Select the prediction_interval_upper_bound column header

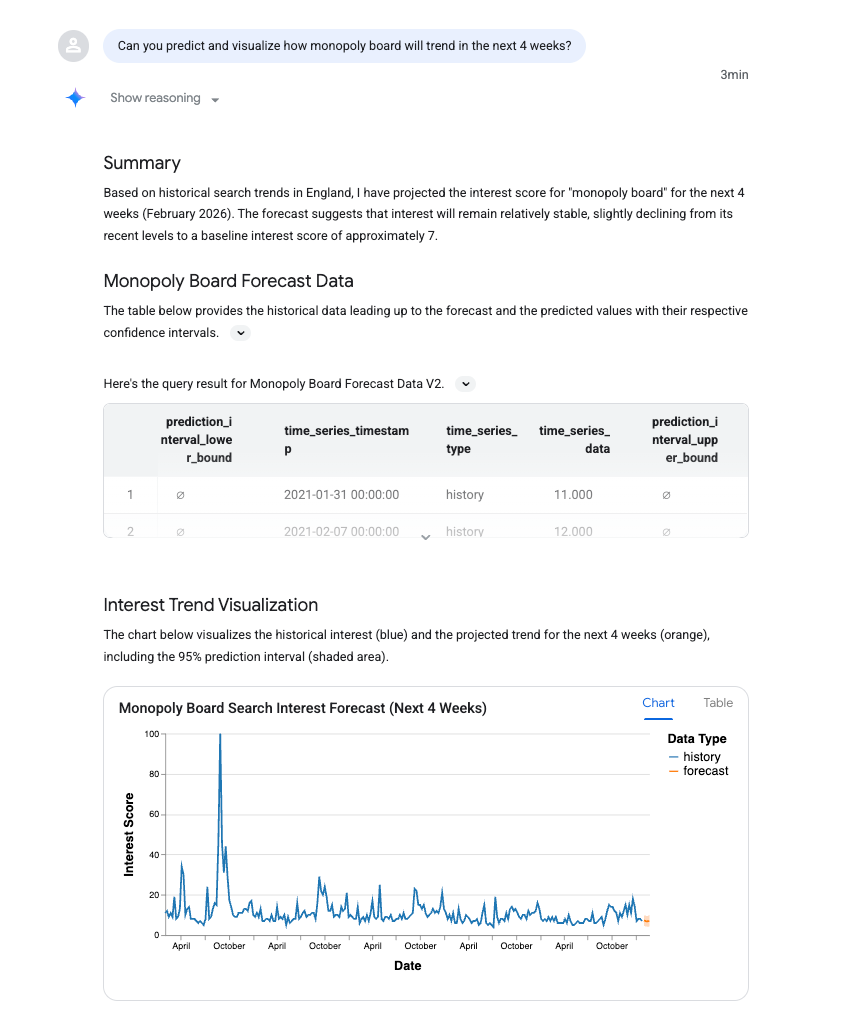click(684, 440)
